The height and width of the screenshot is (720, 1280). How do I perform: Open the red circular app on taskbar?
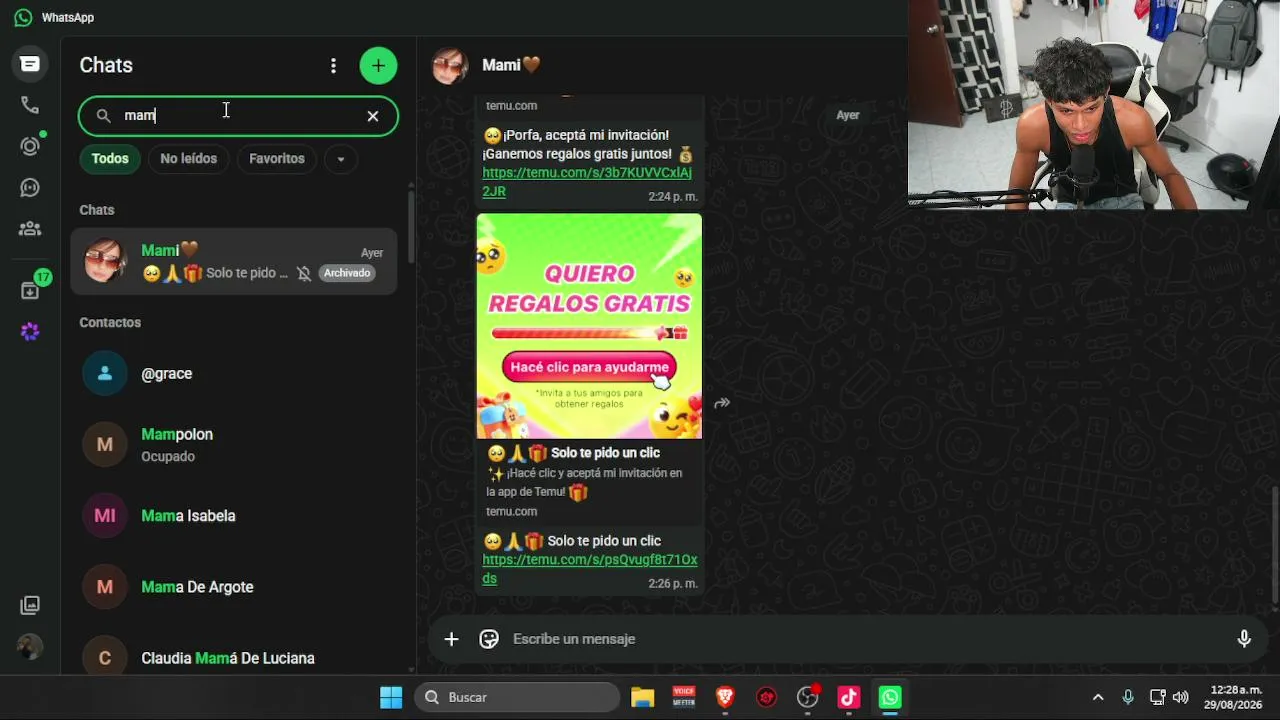766,697
